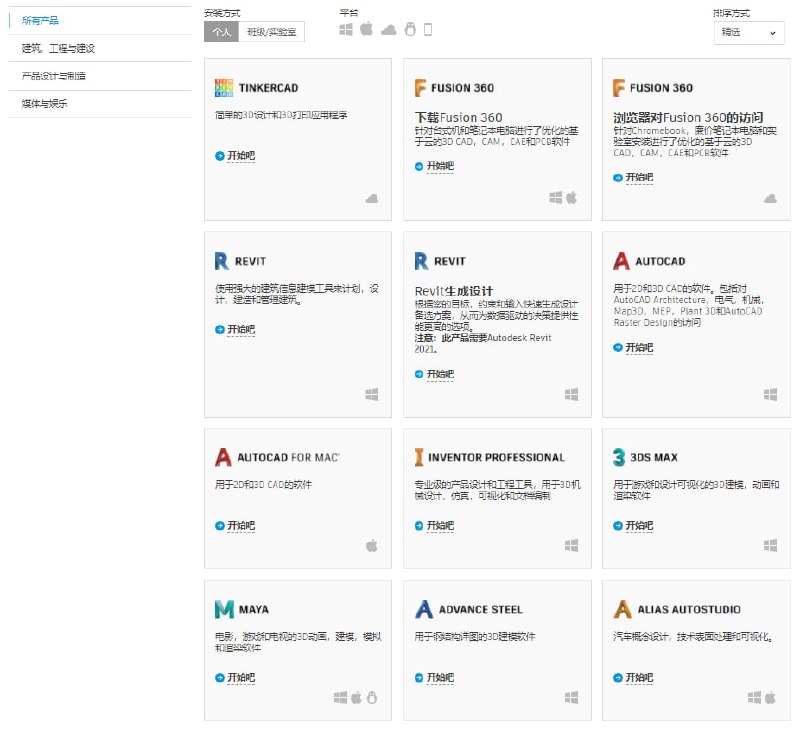The image size is (800, 730).
Task: Click the AutoCAD red A logo
Action: (621, 261)
